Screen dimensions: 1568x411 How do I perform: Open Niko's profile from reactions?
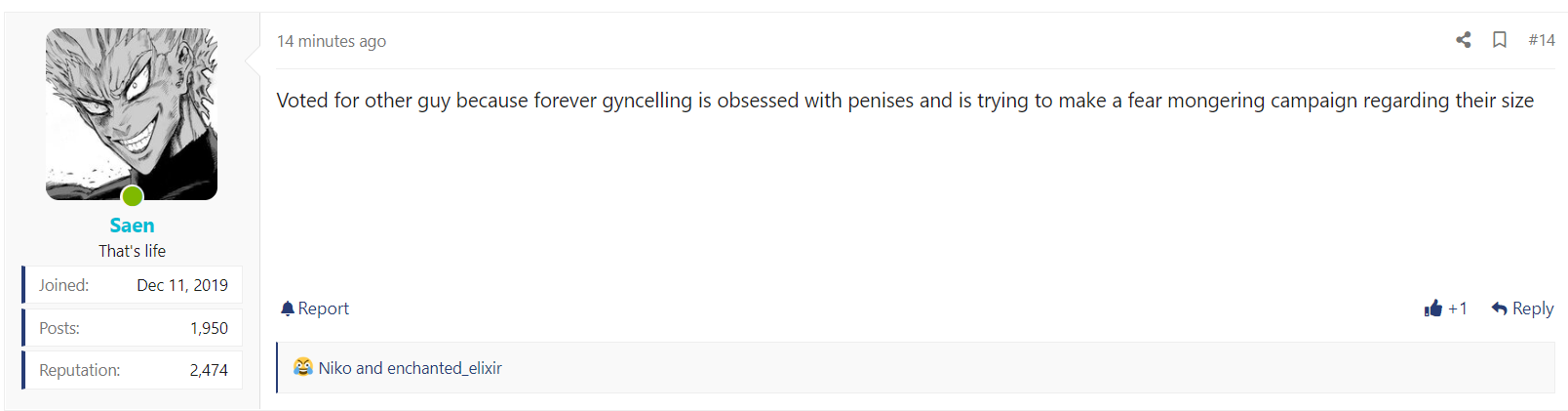(x=334, y=368)
